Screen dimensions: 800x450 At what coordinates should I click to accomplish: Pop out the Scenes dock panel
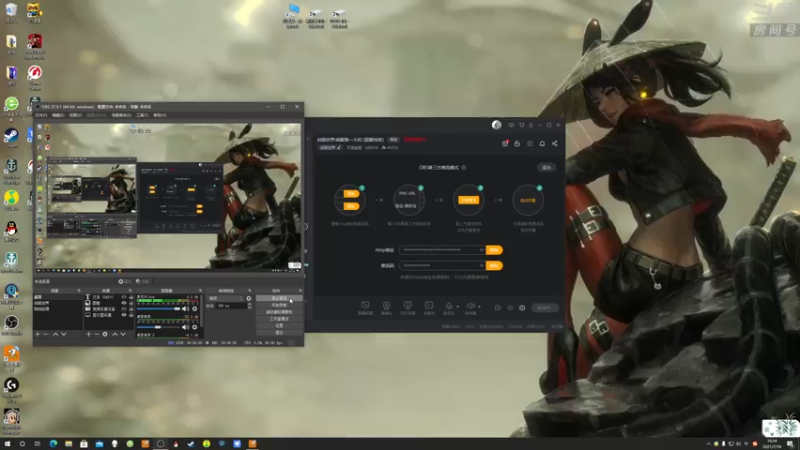click(x=79, y=291)
